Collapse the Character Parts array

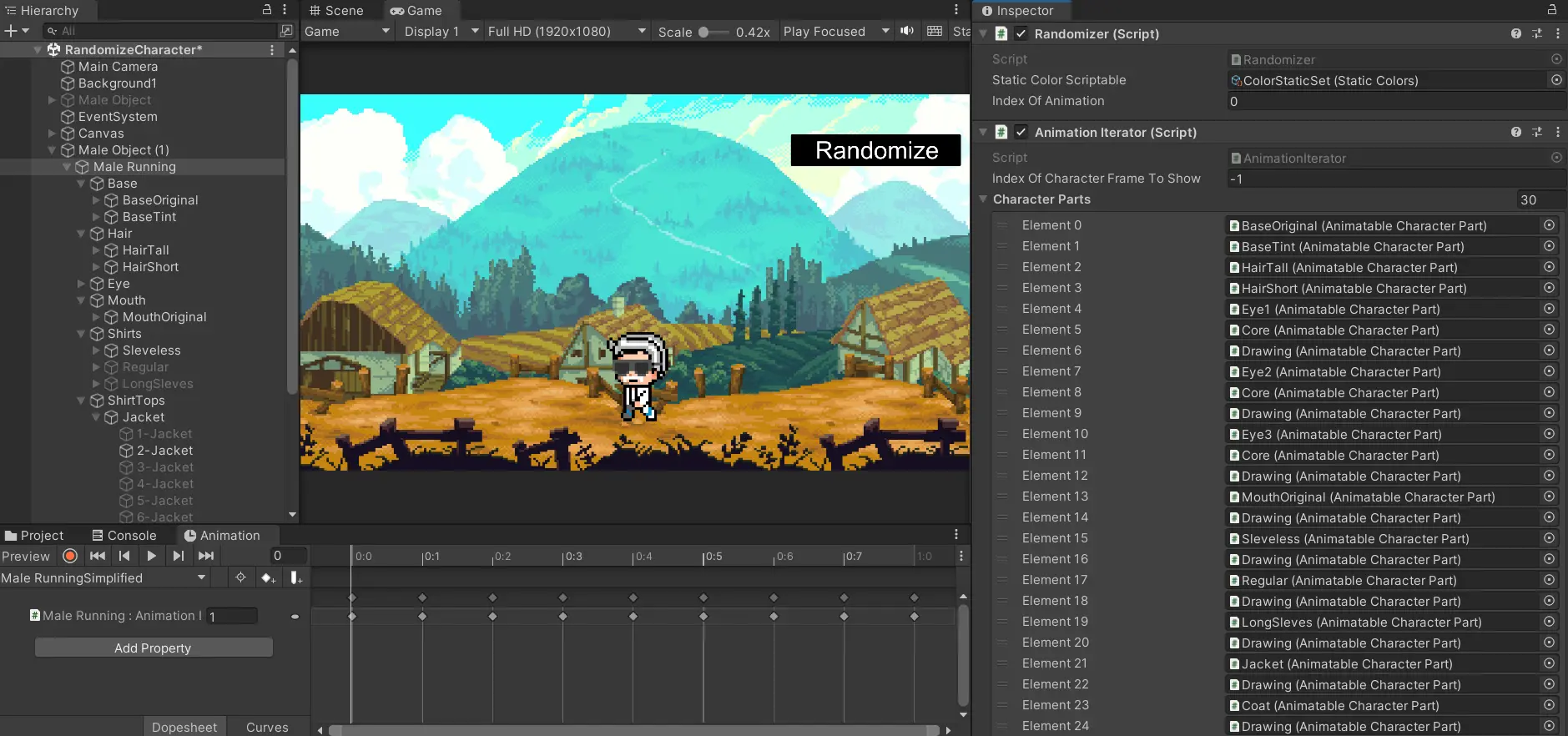pos(984,199)
